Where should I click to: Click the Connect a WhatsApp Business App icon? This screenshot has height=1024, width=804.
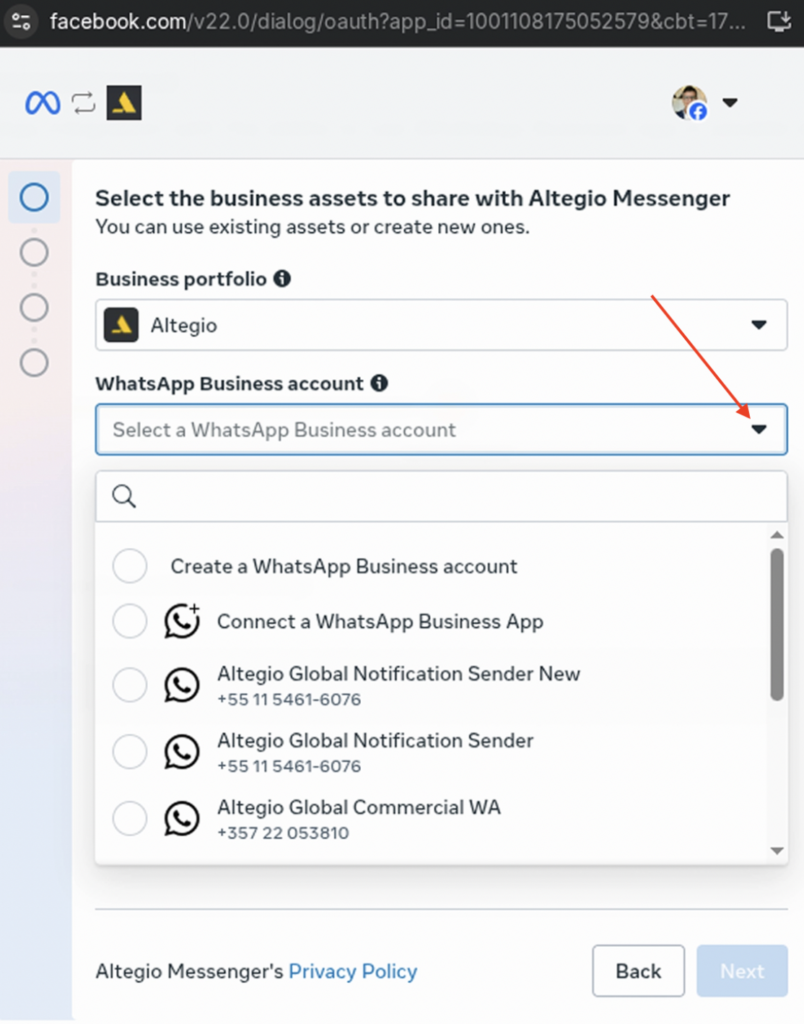[x=182, y=621]
